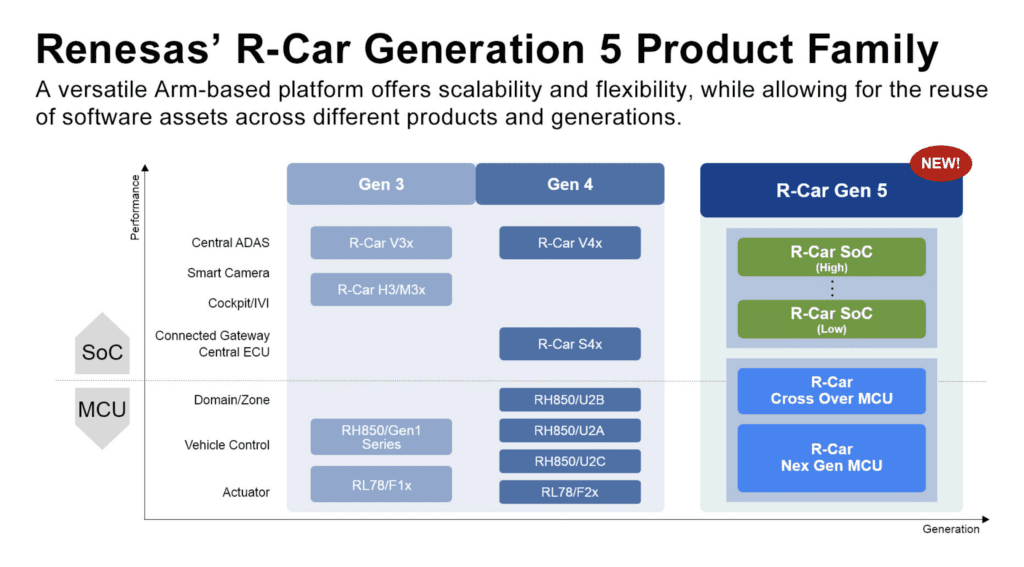The width and height of the screenshot is (1024, 567).
Task: Click the Domain/Zone label
Action: point(231,400)
